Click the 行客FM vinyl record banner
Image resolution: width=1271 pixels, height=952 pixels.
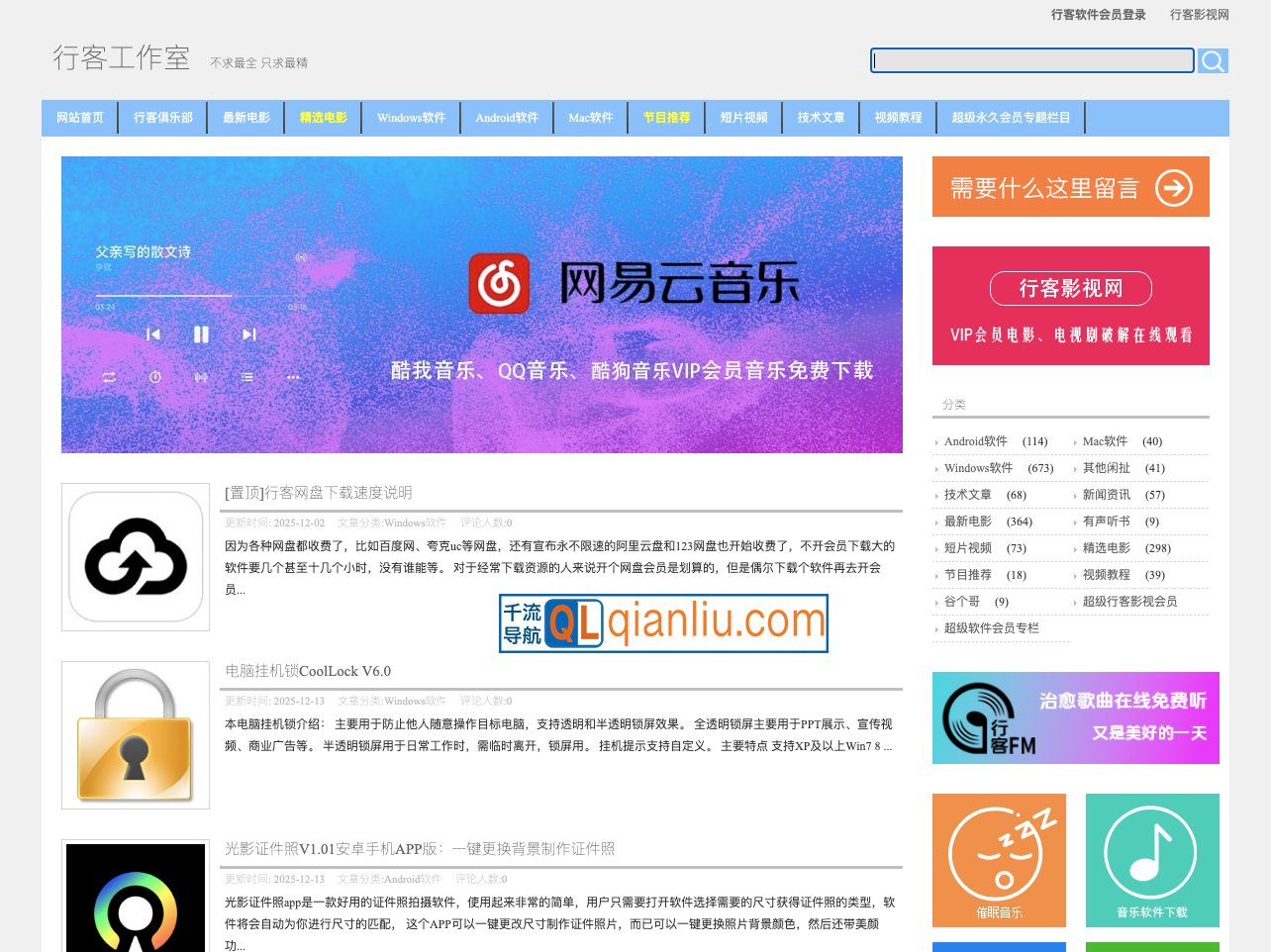(1075, 717)
